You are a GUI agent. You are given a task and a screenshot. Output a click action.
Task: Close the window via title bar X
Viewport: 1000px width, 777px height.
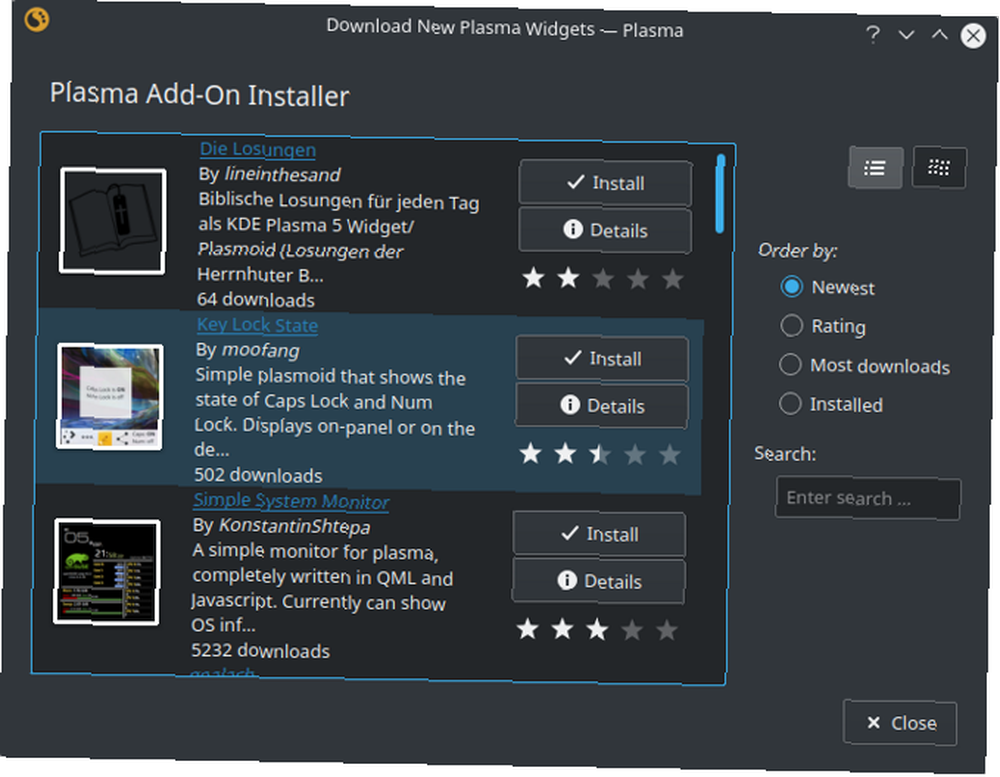pyautogui.click(x=973, y=36)
